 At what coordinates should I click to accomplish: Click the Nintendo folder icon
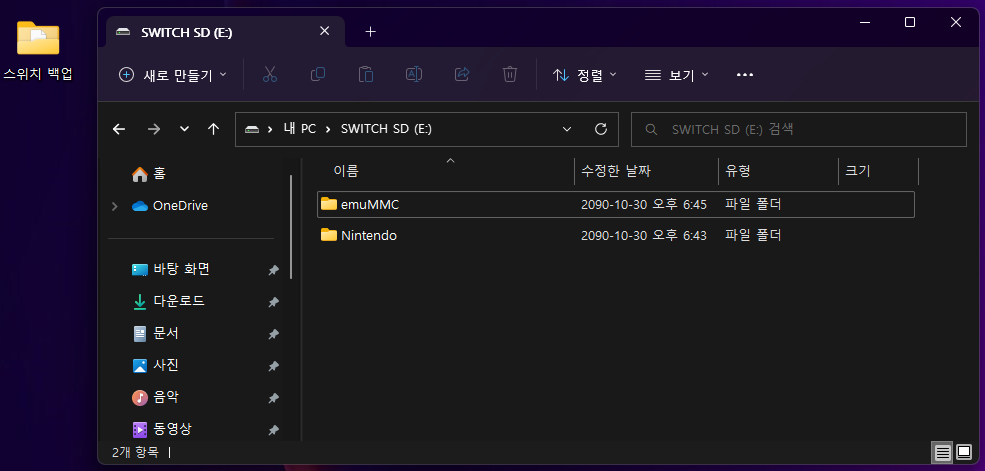click(x=329, y=236)
